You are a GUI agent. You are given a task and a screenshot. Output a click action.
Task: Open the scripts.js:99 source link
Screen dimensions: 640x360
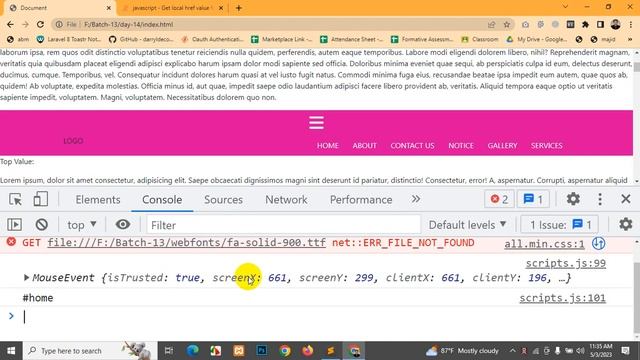pos(565,263)
